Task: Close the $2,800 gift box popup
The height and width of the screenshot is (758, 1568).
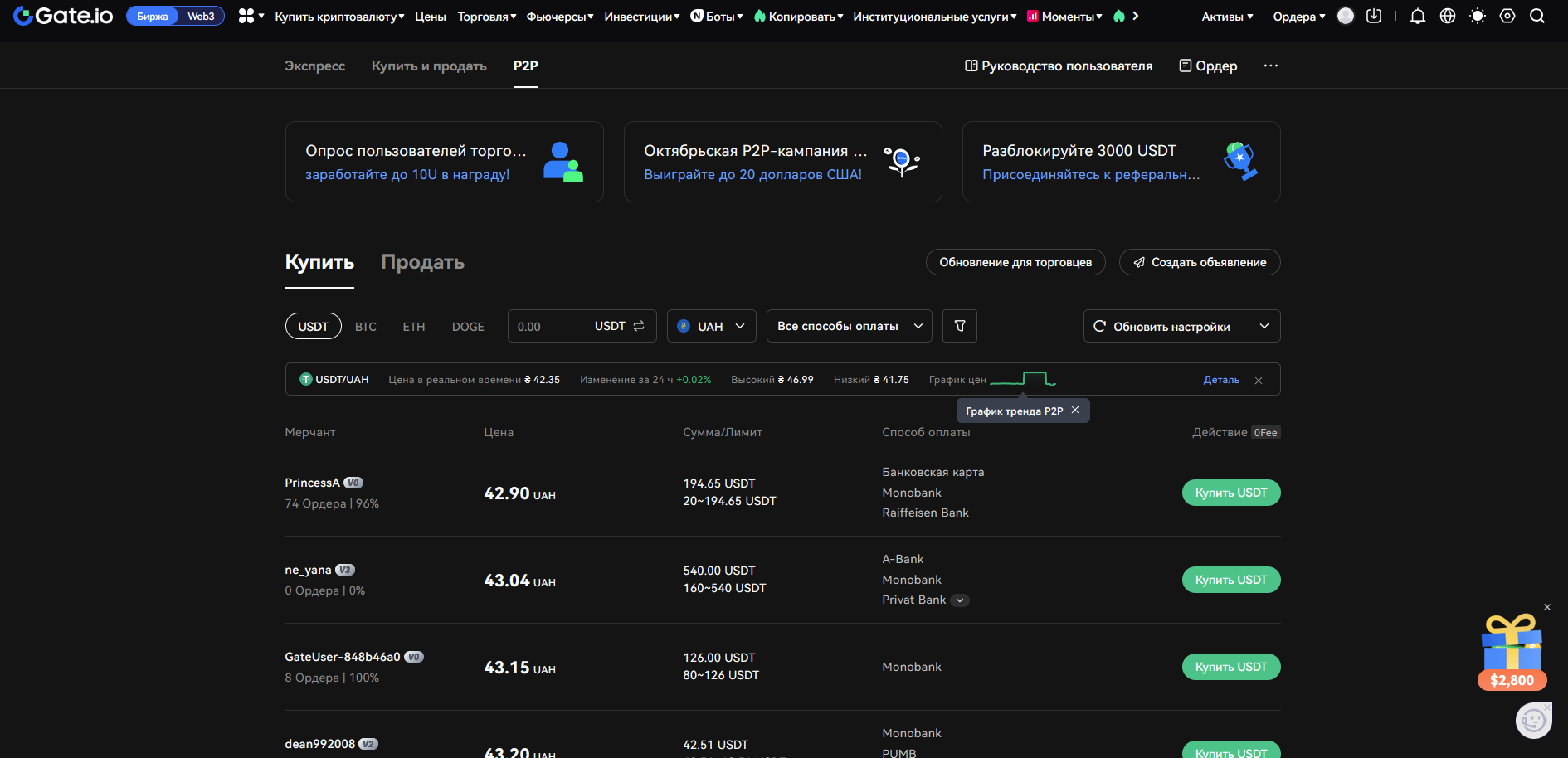Action: tap(1547, 607)
